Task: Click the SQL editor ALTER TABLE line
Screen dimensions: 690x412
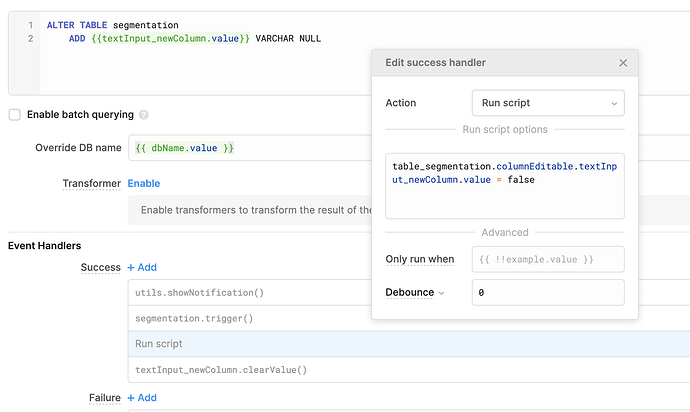Action: (113, 25)
